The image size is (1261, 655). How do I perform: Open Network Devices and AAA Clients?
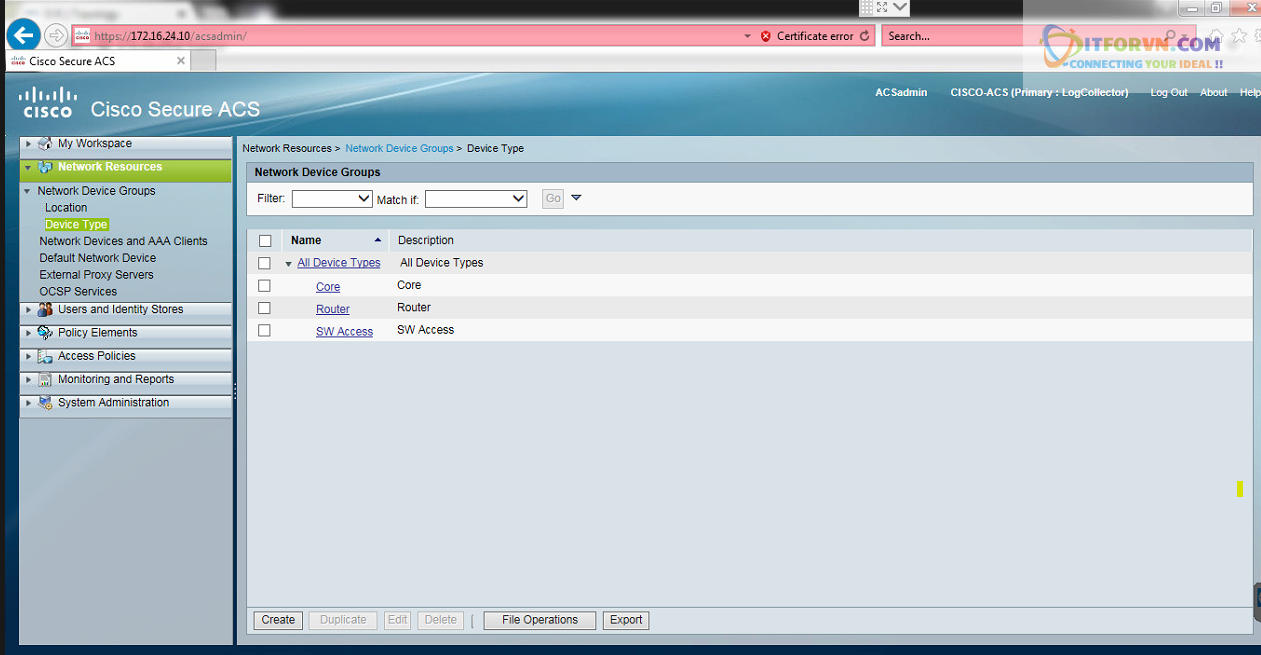click(x=123, y=241)
